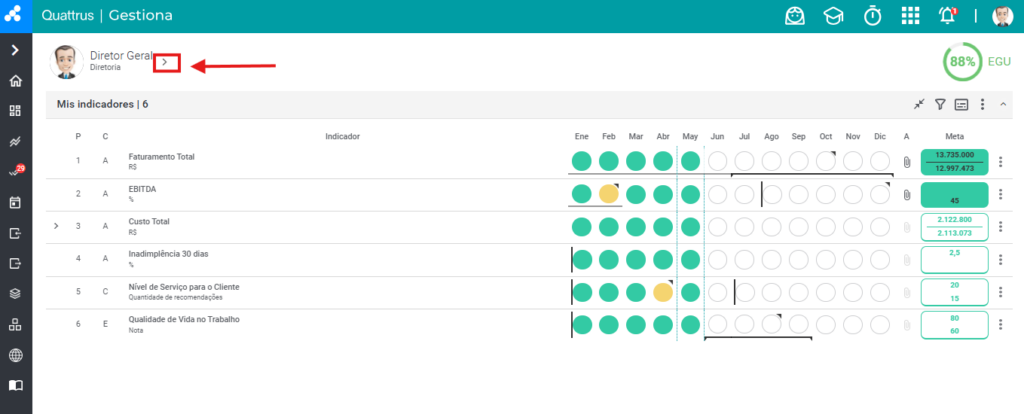The image size is (1024, 414).
Task: Click the Meta column header
Action: (x=954, y=136)
